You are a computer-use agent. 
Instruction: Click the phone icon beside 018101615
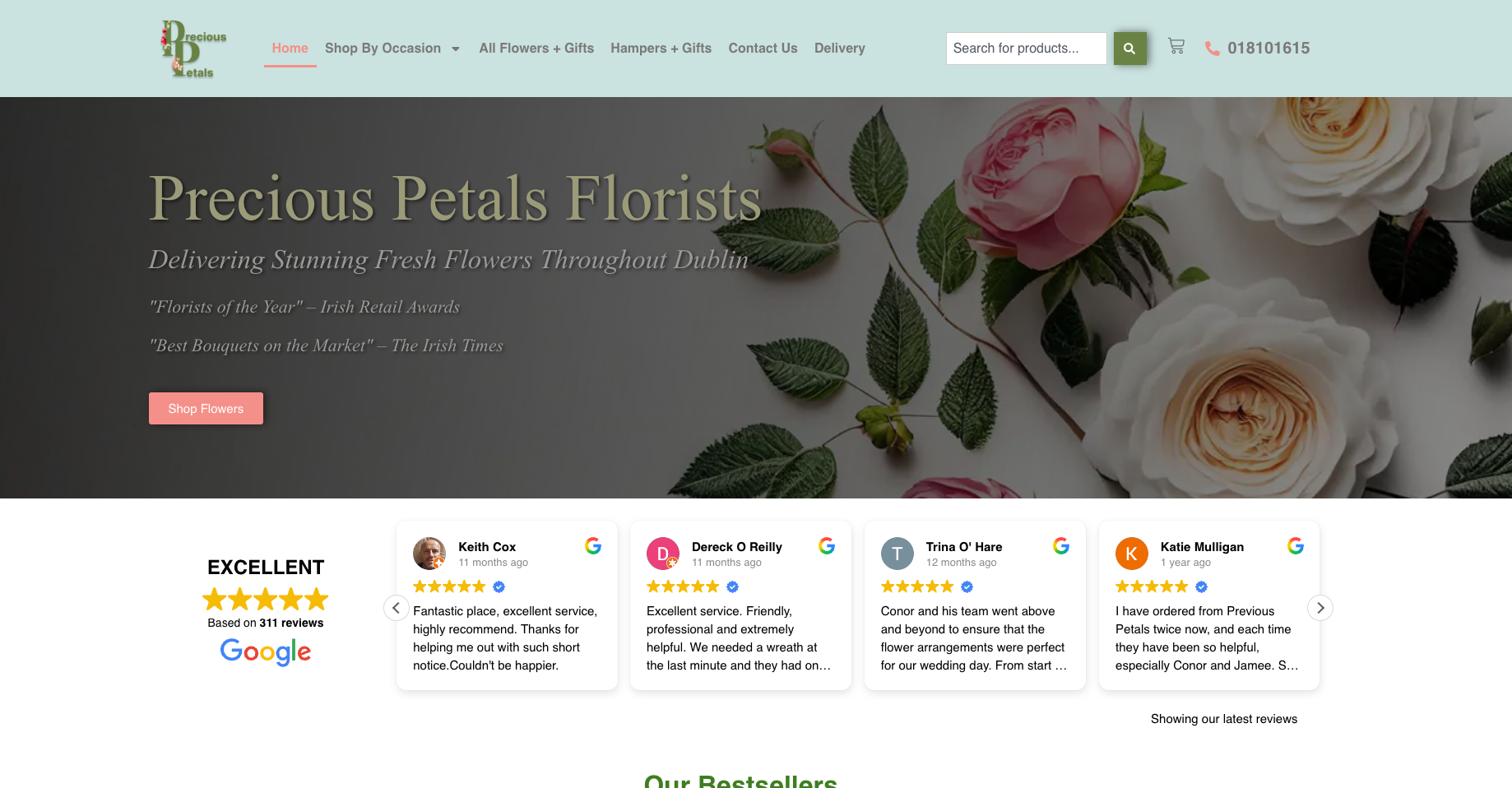[x=1212, y=49]
